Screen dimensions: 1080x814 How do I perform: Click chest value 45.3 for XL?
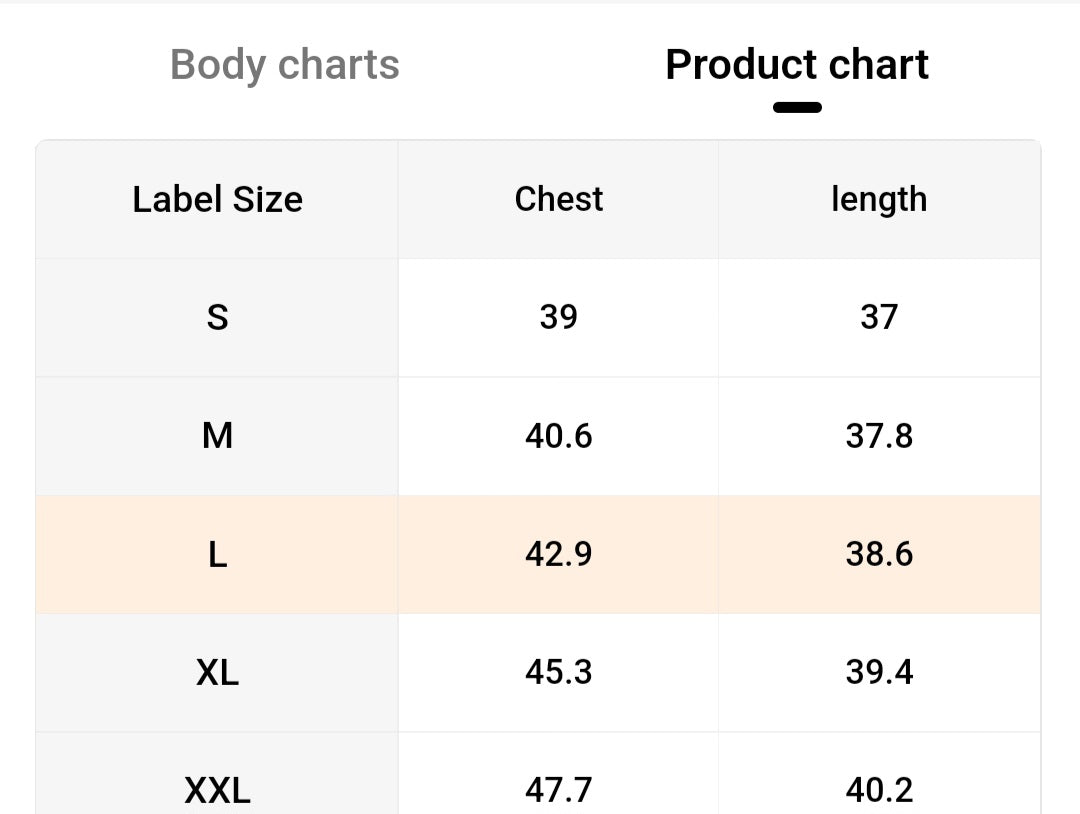click(x=559, y=672)
